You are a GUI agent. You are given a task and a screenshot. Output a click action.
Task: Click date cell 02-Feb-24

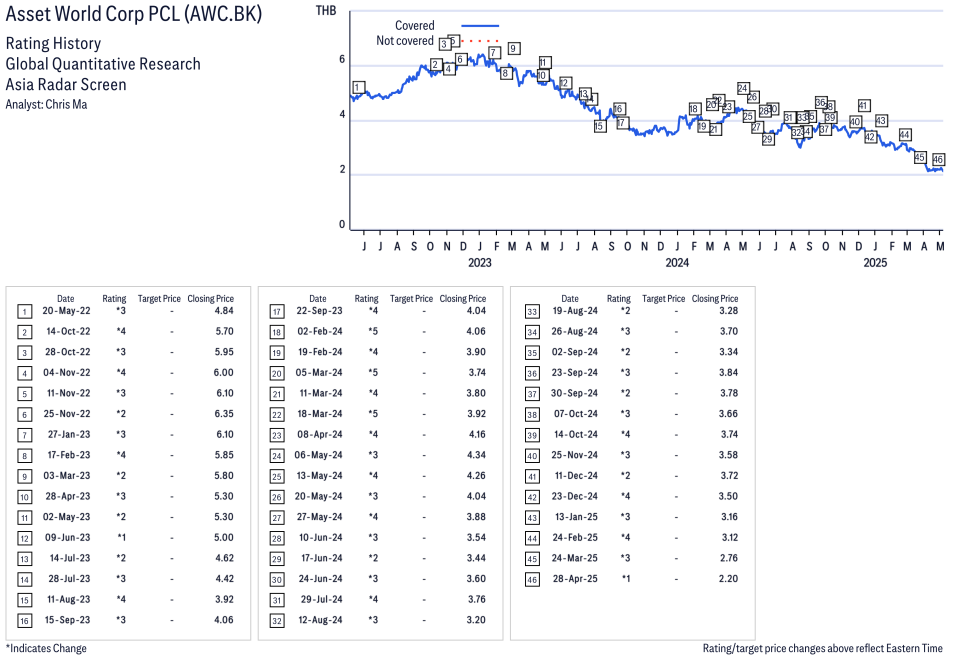(320, 331)
